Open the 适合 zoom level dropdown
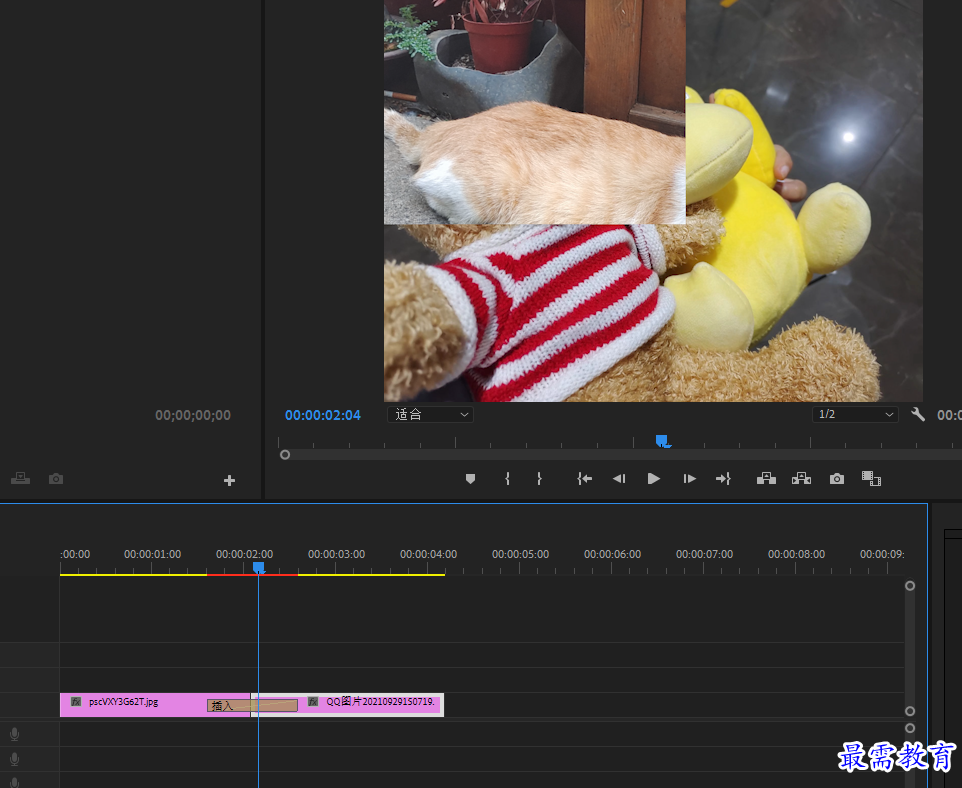The image size is (962, 788). (x=430, y=414)
